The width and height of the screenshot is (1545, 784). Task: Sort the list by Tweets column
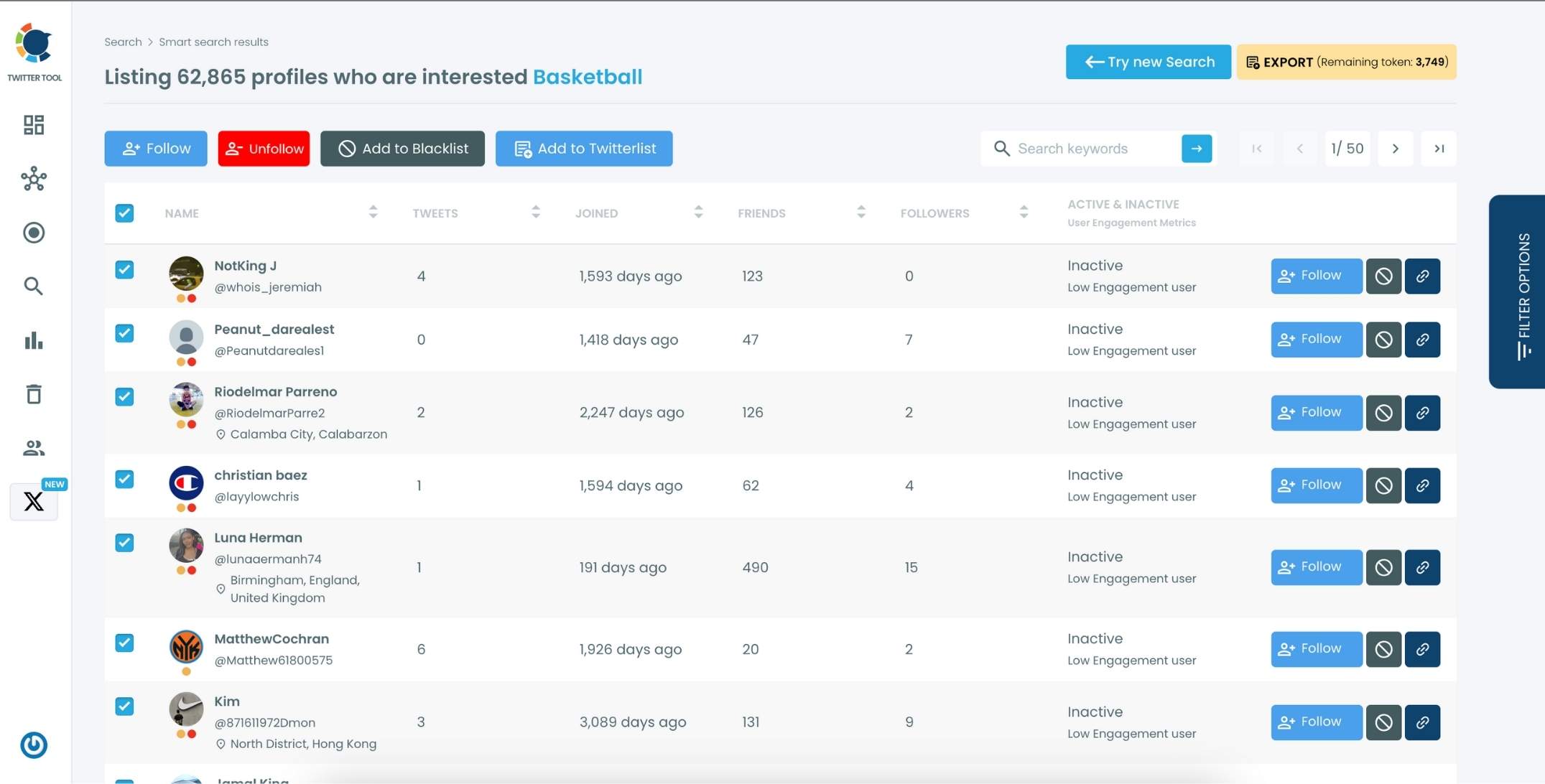[x=535, y=213]
